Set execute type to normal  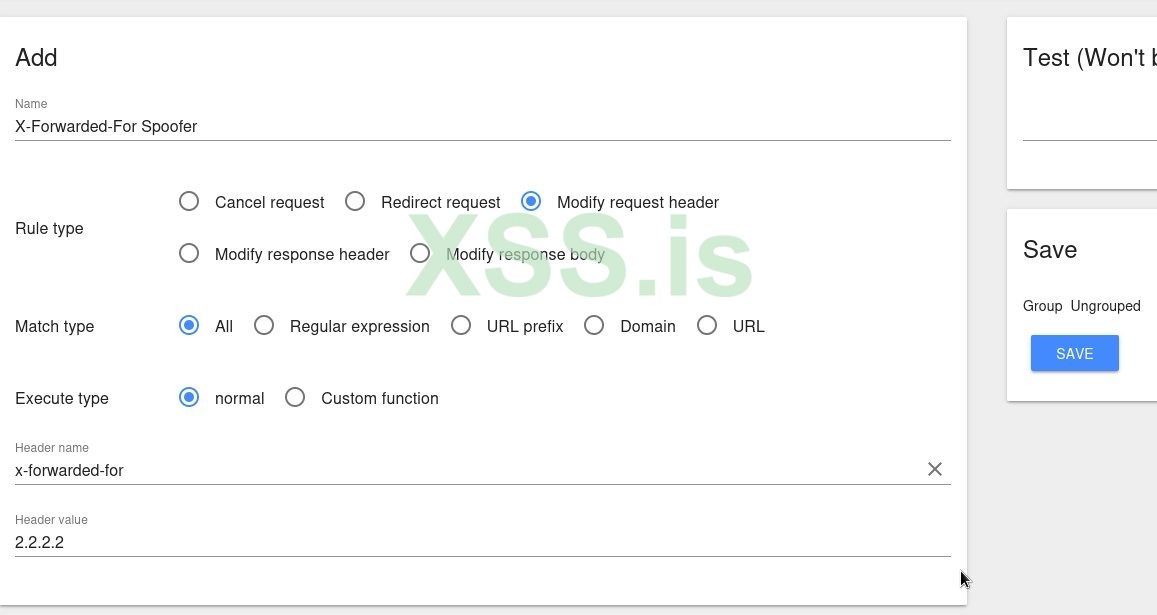[189, 398]
